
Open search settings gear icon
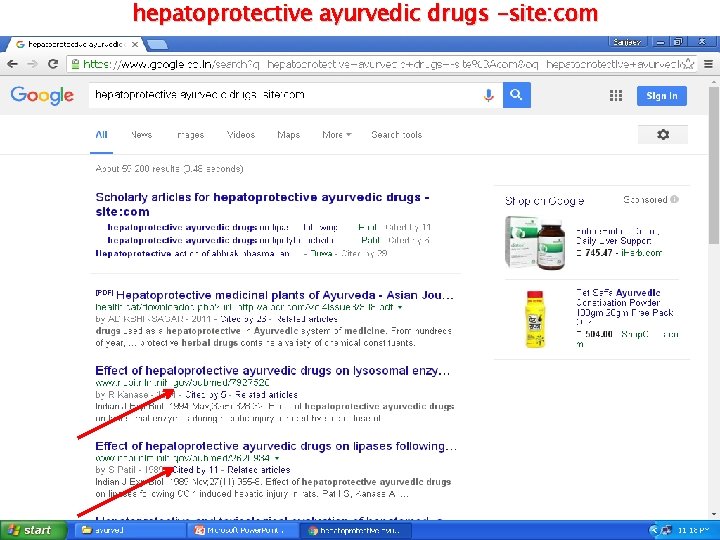663,135
